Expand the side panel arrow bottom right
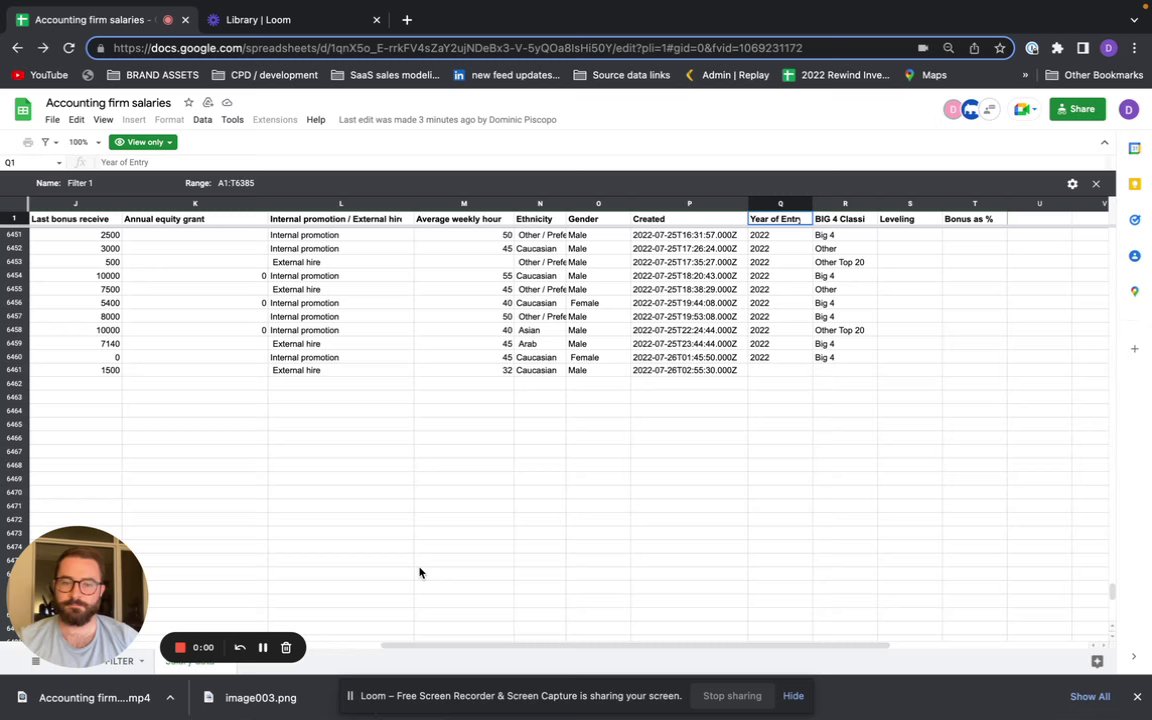1152x720 pixels. (x=1134, y=656)
